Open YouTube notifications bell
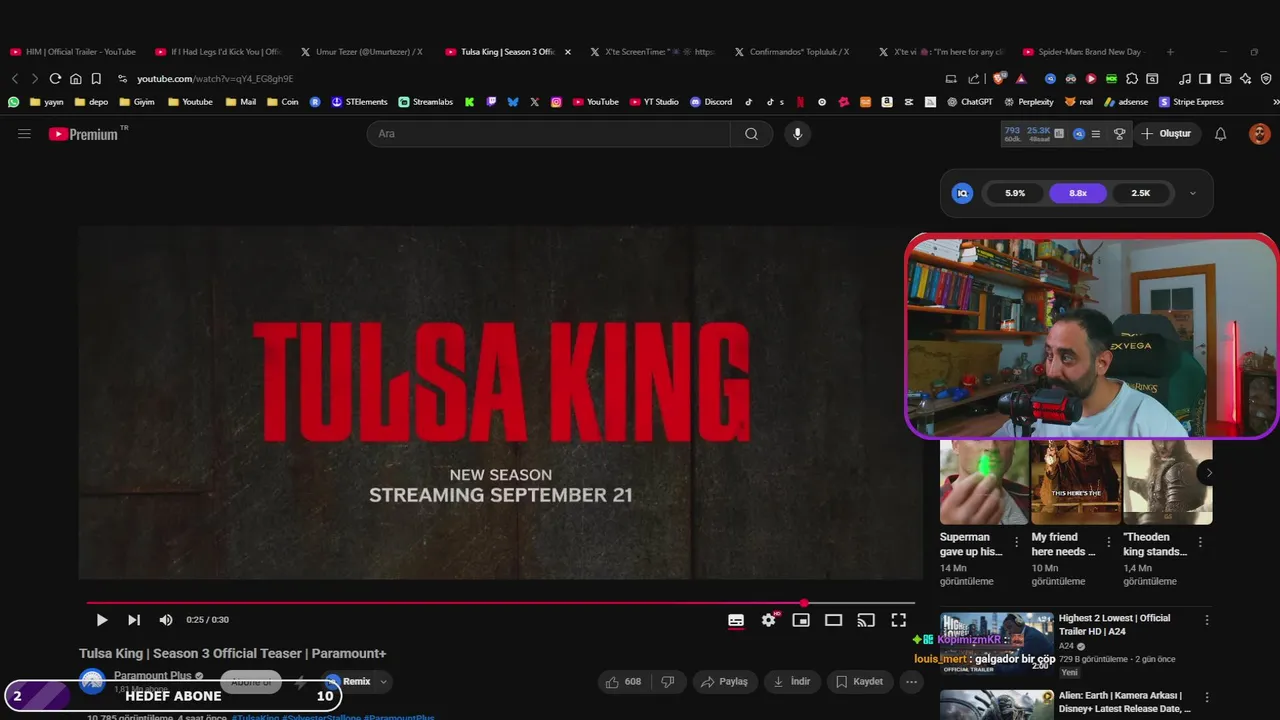 click(1220, 134)
